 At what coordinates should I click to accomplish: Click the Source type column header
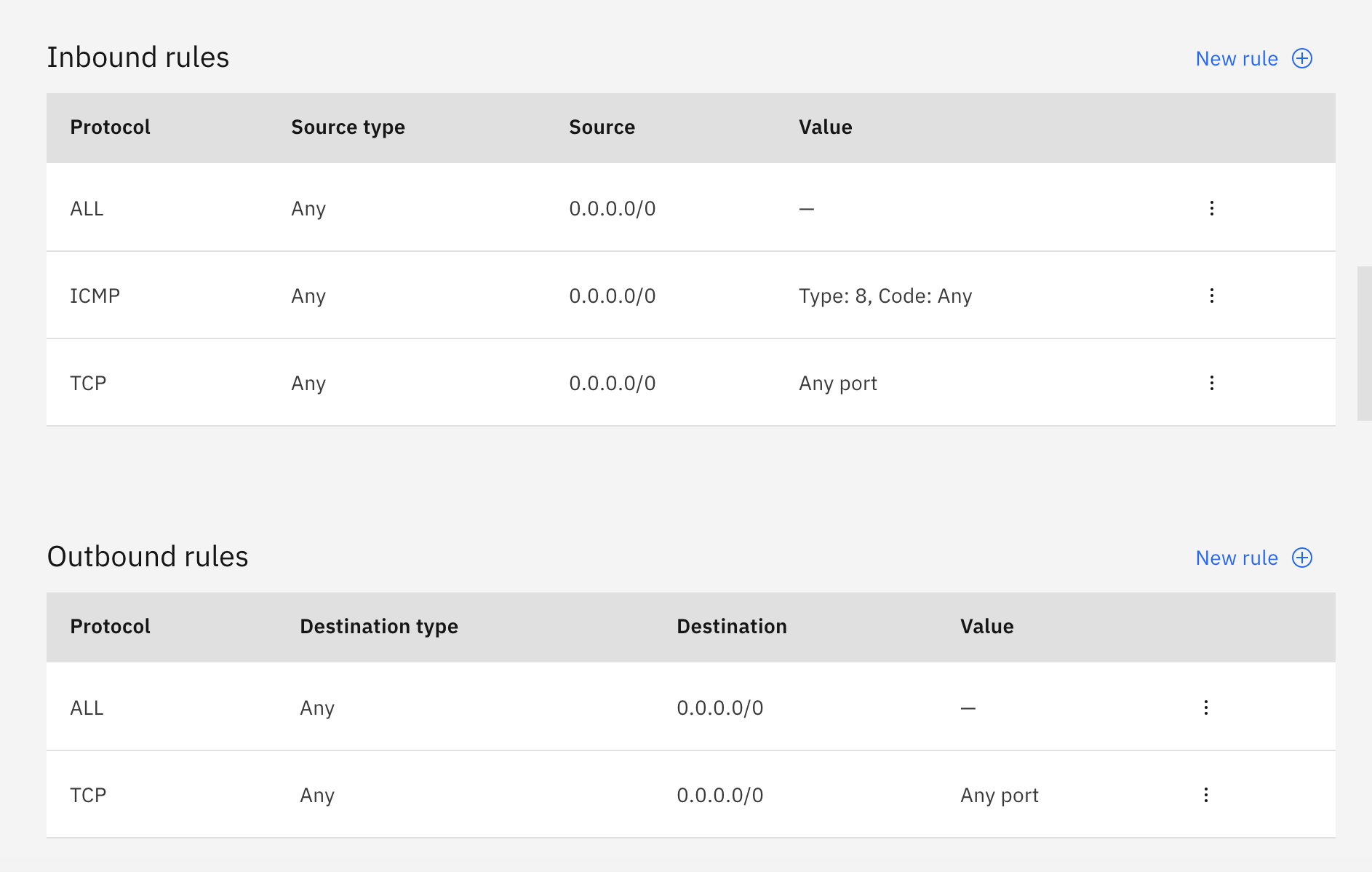[x=348, y=127]
